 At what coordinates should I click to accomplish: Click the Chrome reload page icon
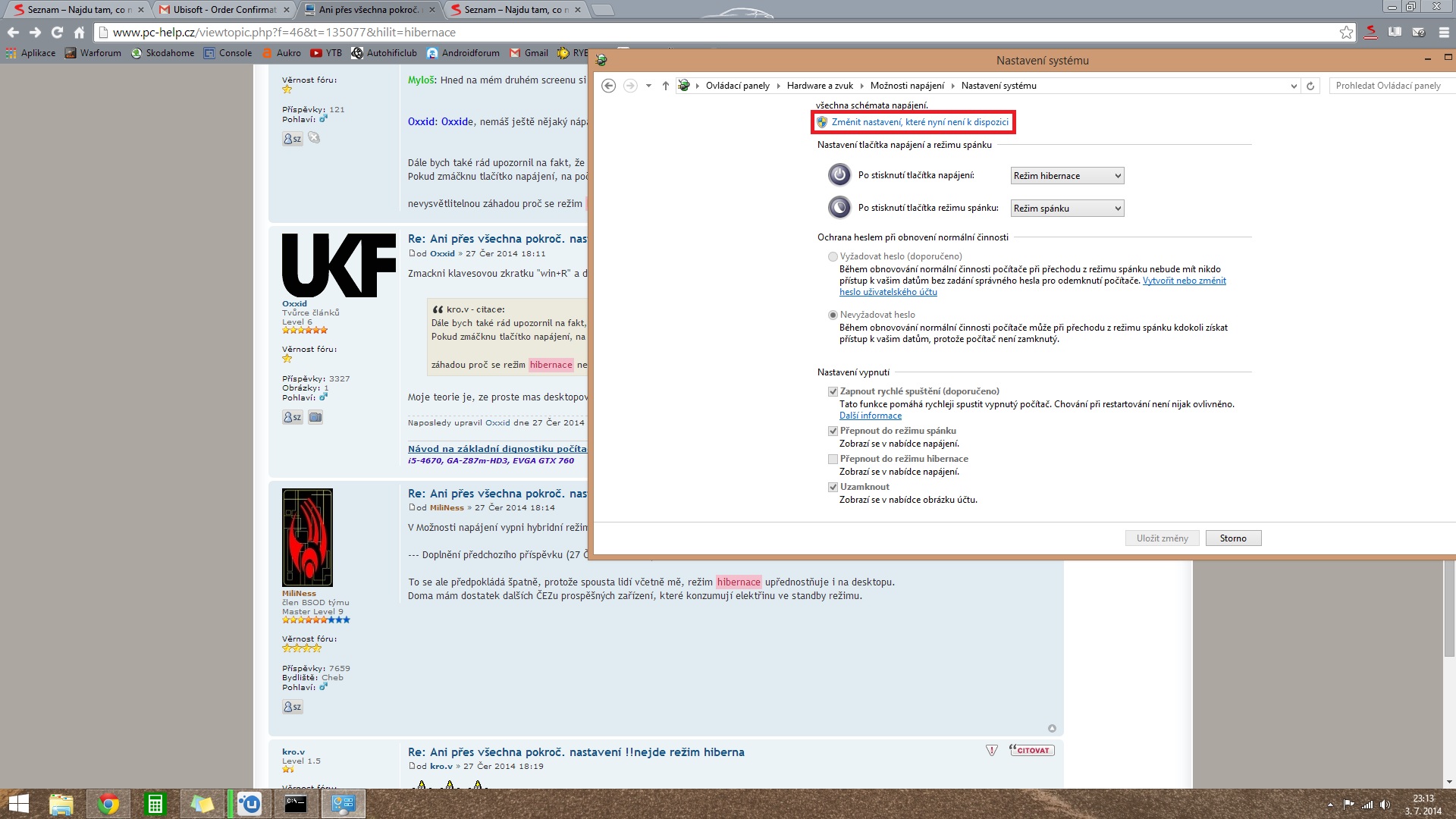point(57,33)
